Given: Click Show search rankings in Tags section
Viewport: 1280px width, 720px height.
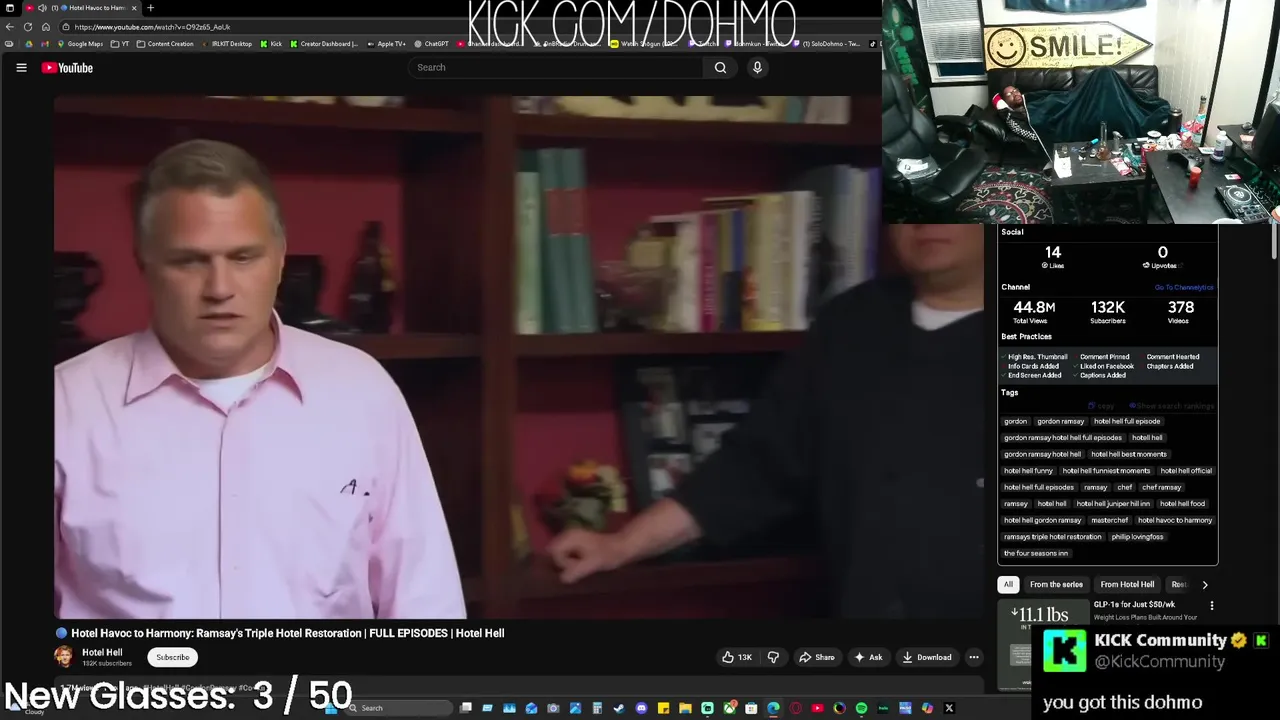Looking at the screenshot, I should (x=1171, y=406).
